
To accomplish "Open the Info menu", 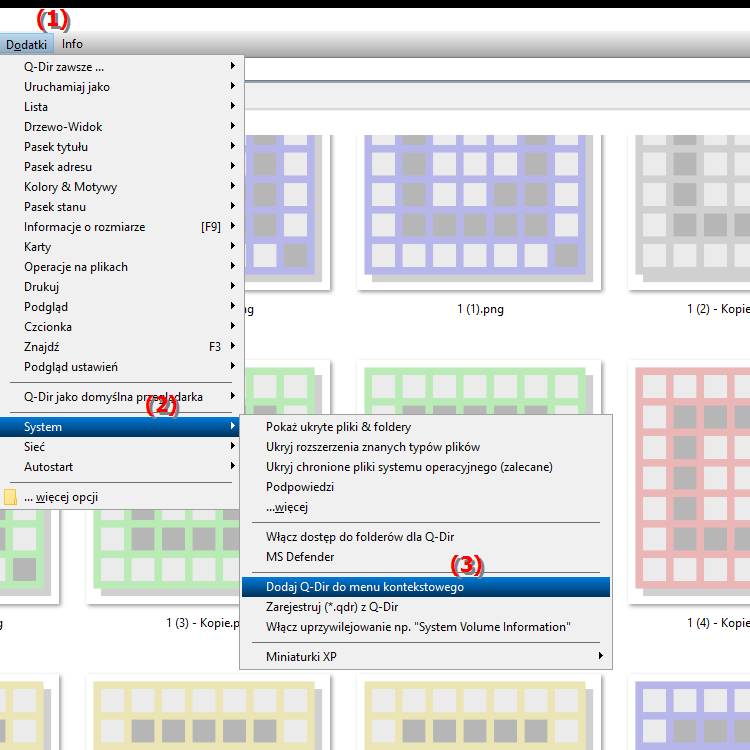I will (72, 44).
